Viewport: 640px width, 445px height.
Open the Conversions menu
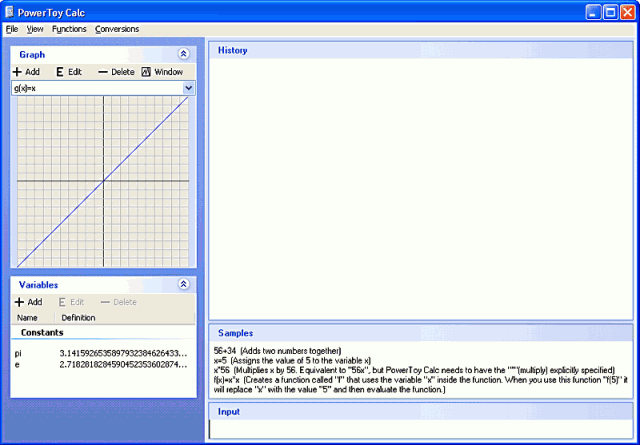117,29
